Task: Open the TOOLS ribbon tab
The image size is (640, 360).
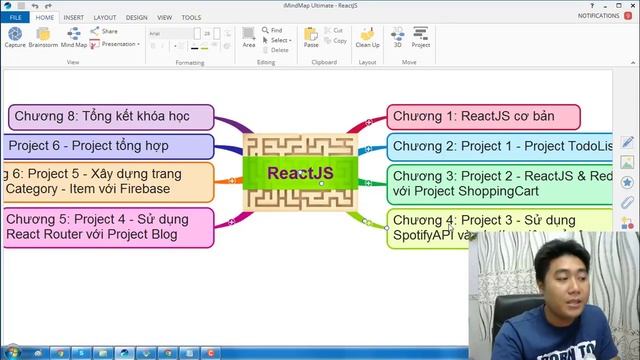Action: click(x=191, y=18)
